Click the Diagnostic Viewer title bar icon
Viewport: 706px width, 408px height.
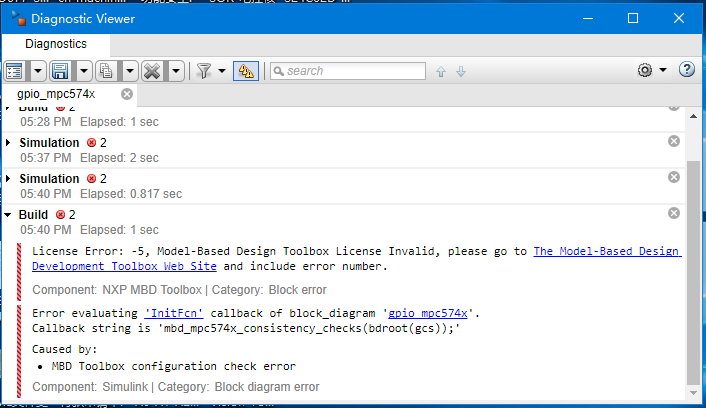(x=18, y=18)
